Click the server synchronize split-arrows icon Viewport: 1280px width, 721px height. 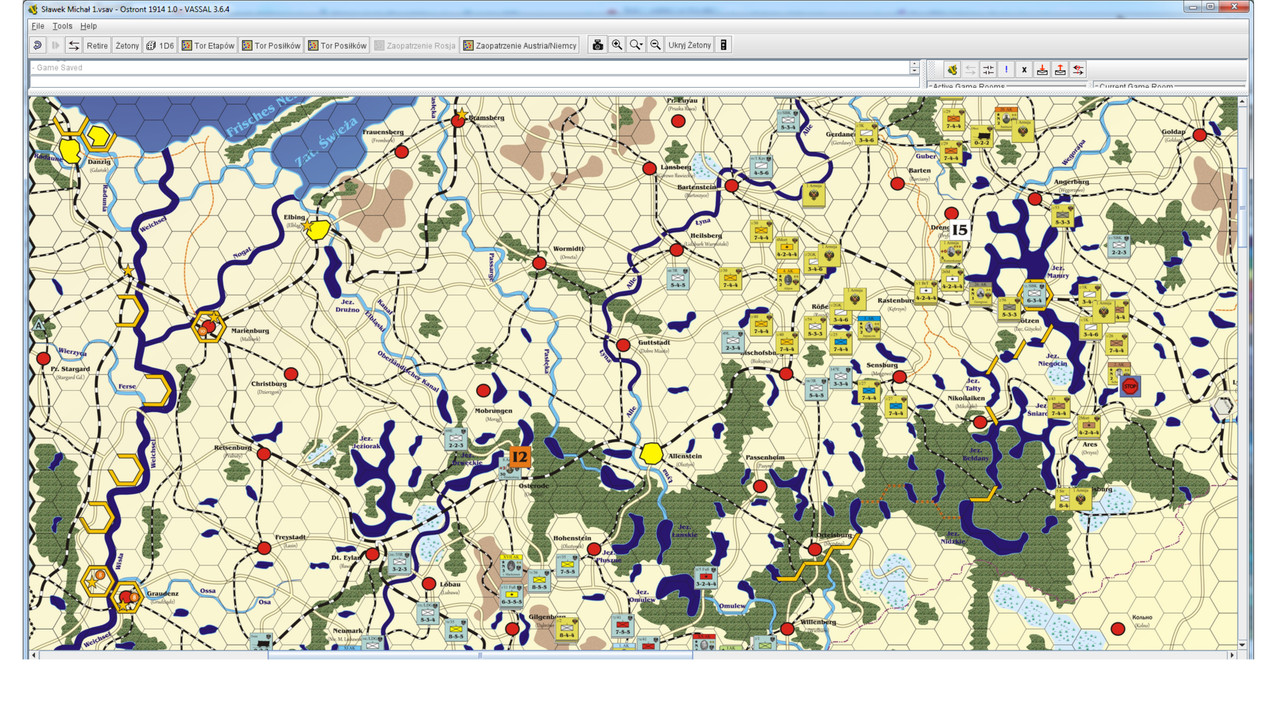[x=988, y=69]
